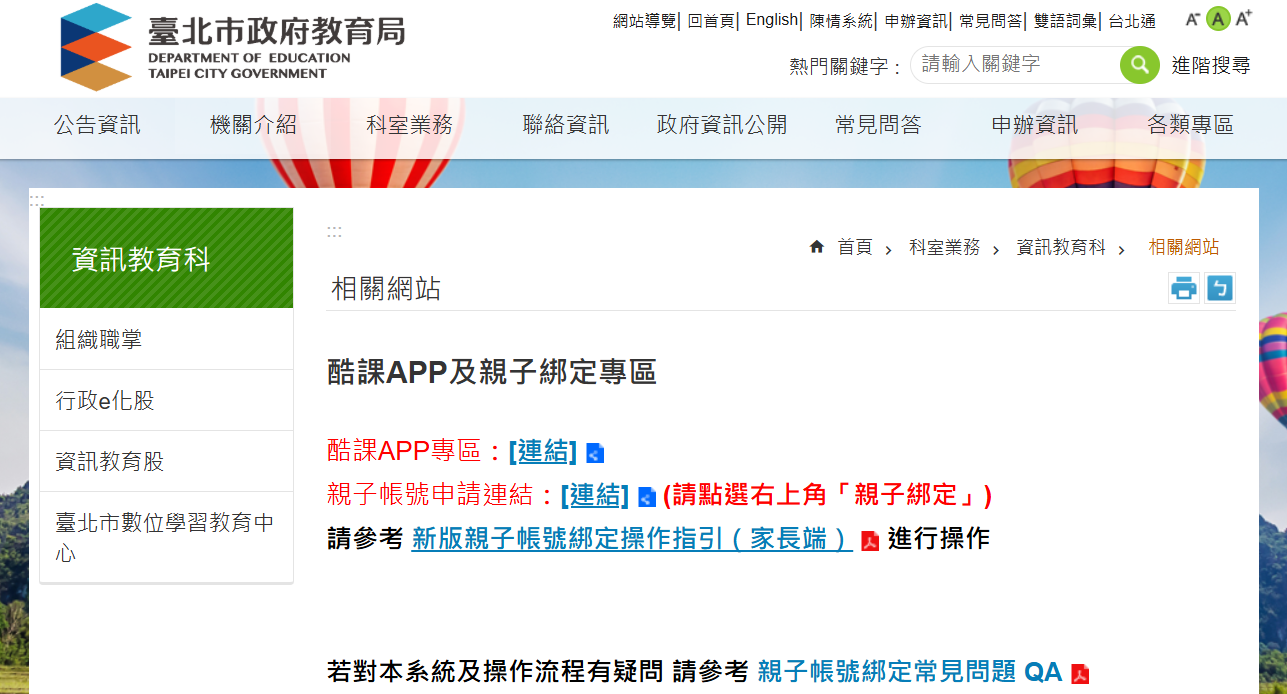Image resolution: width=1287 pixels, height=694 pixels.
Task: Click the accessibility anchor above the sidebar
Action: click(37, 200)
